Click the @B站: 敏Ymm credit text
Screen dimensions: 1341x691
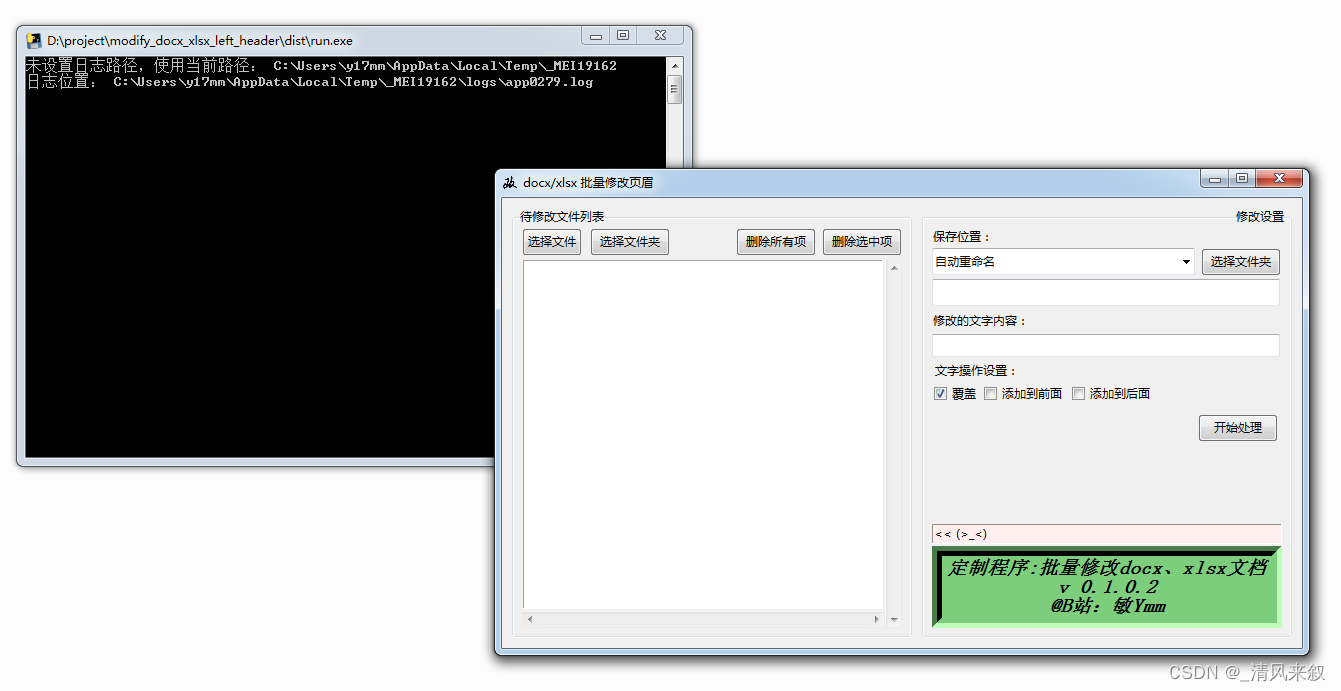(x=1108, y=606)
